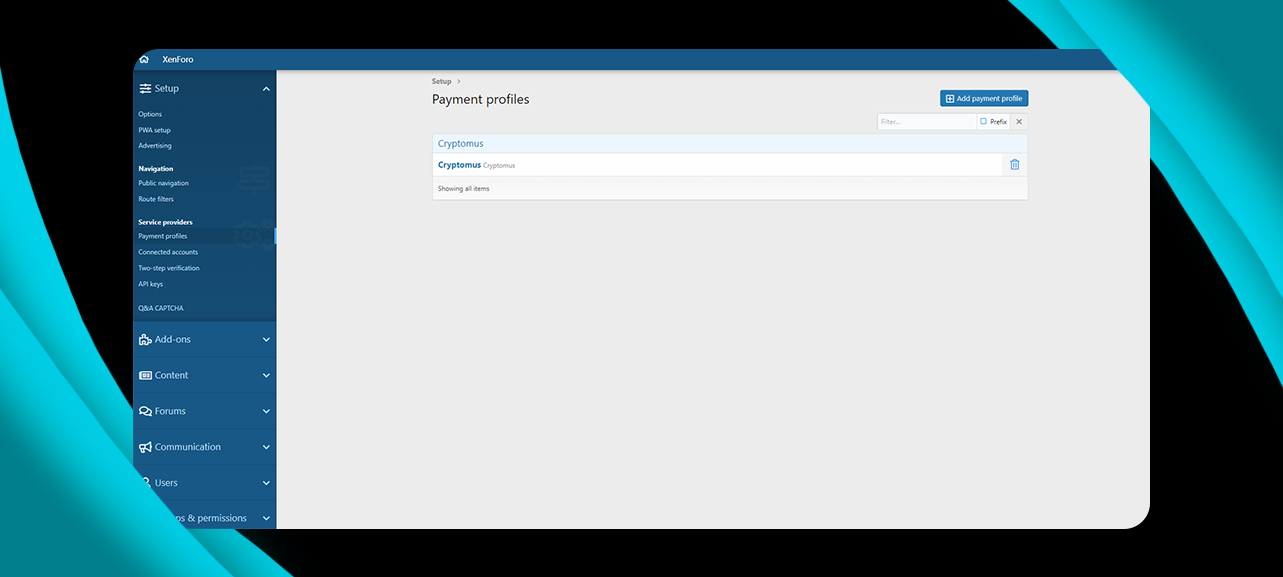Expand the Users section chevron
Image resolution: width=1283 pixels, height=577 pixels.
[x=266, y=483]
